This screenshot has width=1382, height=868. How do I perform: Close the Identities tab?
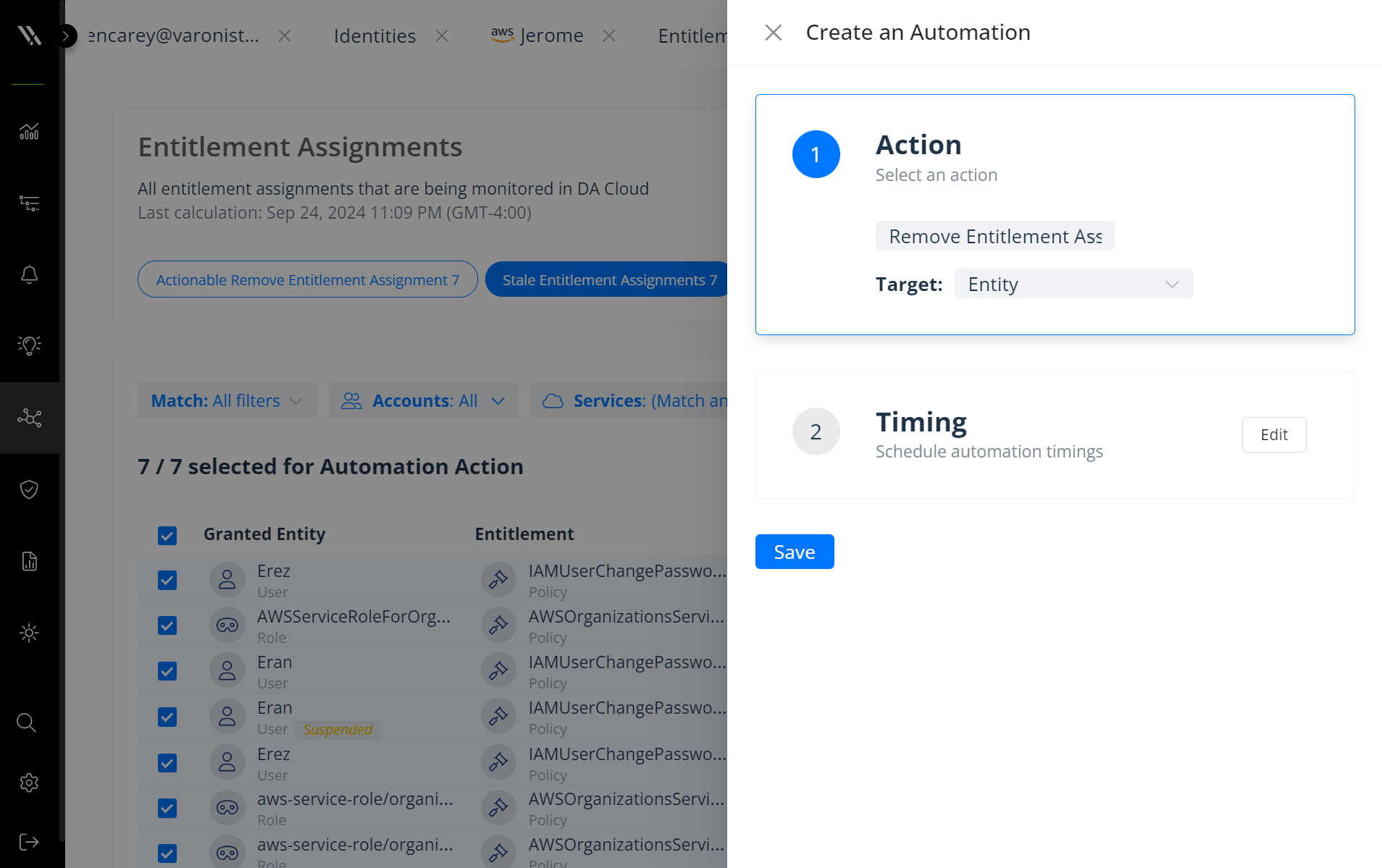click(x=442, y=35)
